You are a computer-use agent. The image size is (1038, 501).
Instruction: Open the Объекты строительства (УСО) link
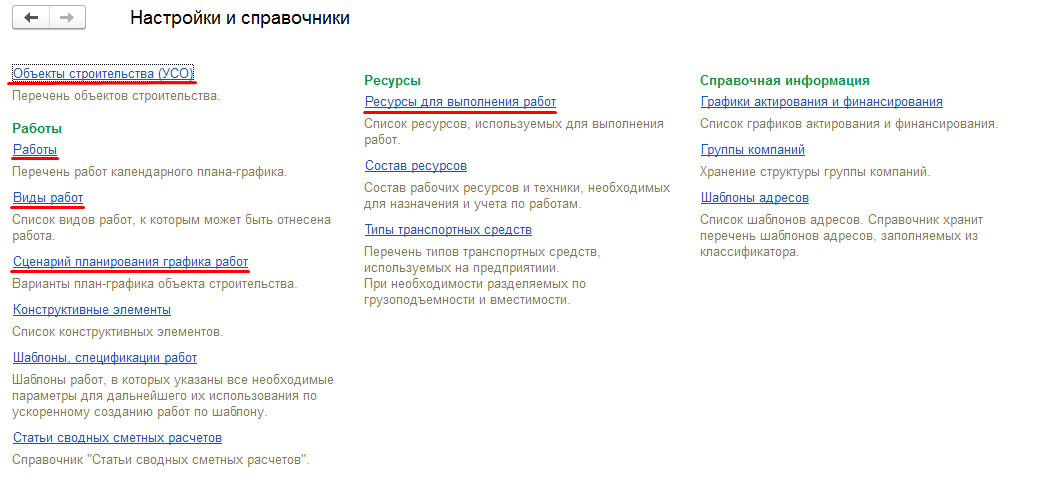coord(102,74)
